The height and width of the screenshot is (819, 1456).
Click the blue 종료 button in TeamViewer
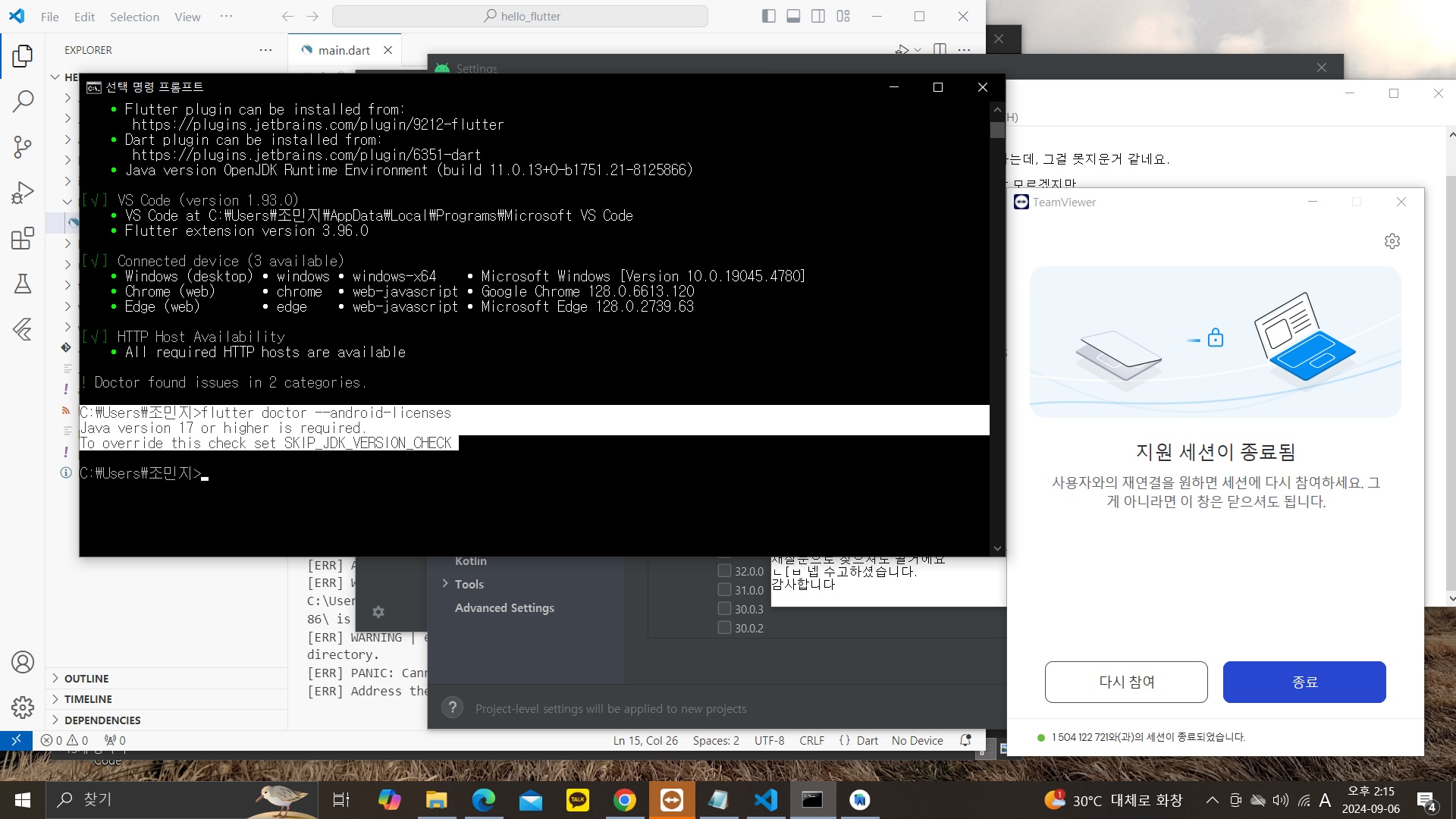[1304, 682]
